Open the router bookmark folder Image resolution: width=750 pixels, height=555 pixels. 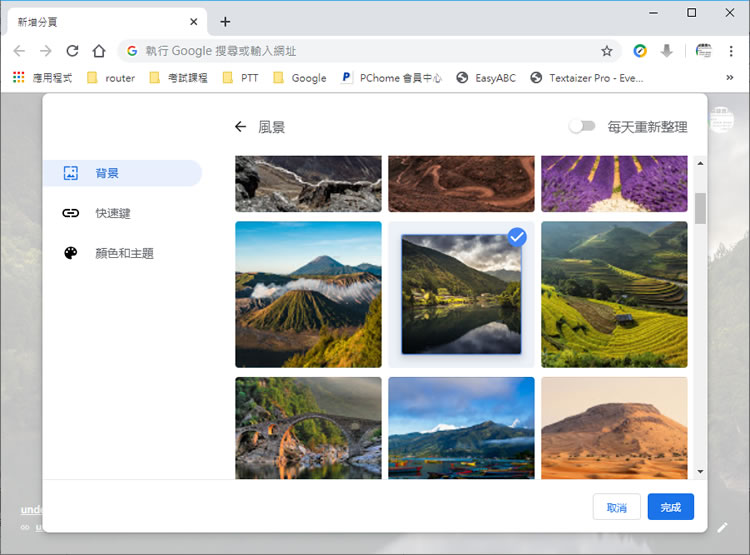pyautogui.click(x=111, y=78)
